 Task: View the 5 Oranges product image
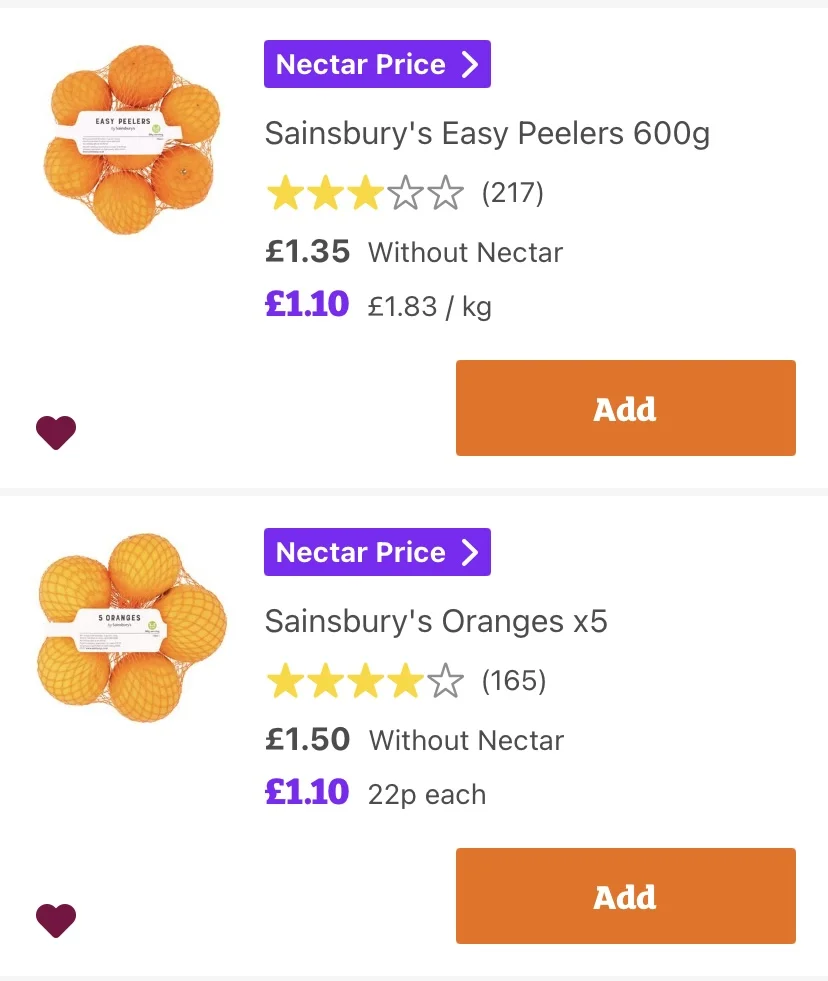pyautogui.click(x=131, y=627)
